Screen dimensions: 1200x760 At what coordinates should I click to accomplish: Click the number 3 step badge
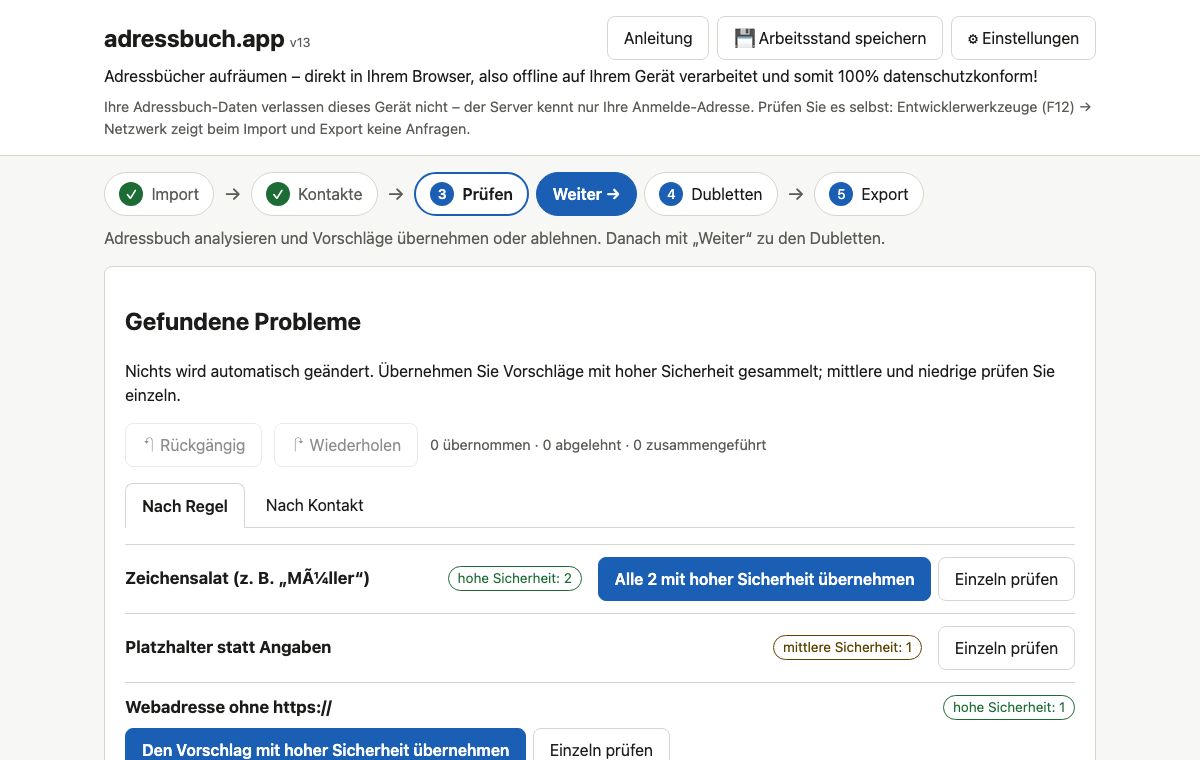click(442, 194)
